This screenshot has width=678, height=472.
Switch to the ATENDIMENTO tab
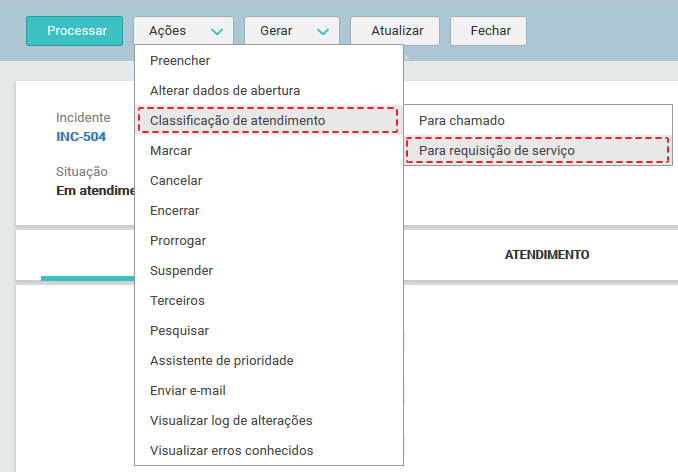(x=547, y=255)
